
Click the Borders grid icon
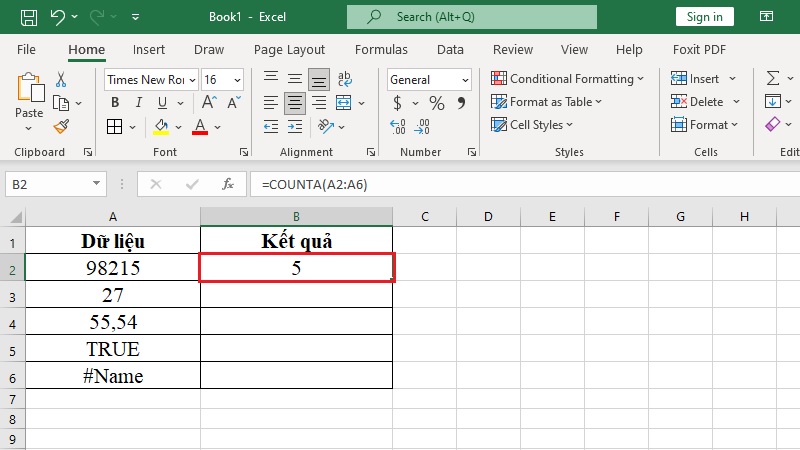(114, 127)
